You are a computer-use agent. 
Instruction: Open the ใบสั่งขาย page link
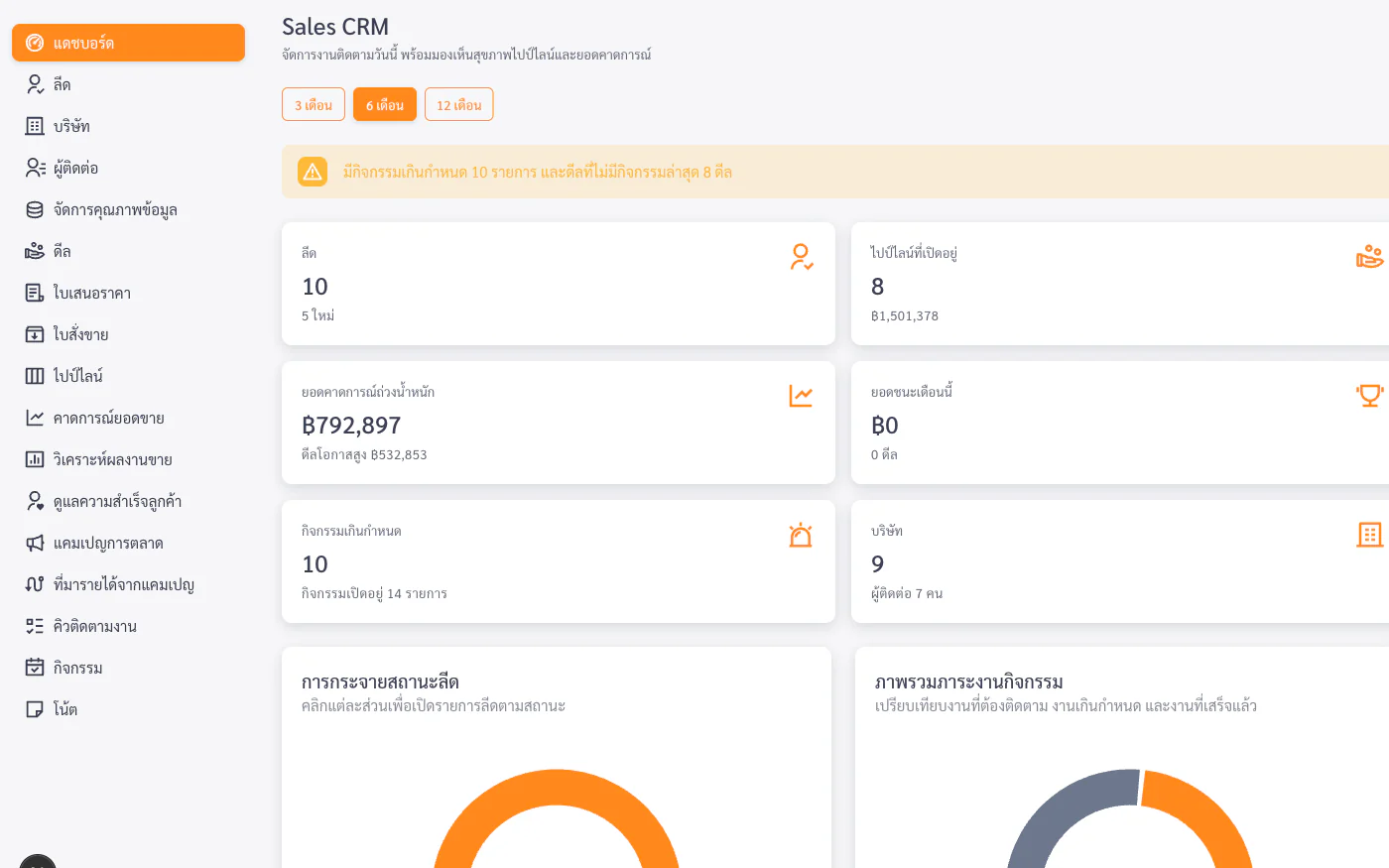[128, 334]
